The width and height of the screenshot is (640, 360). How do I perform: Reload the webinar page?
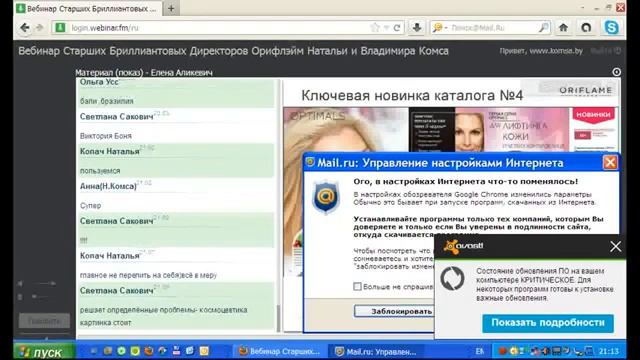397,28
